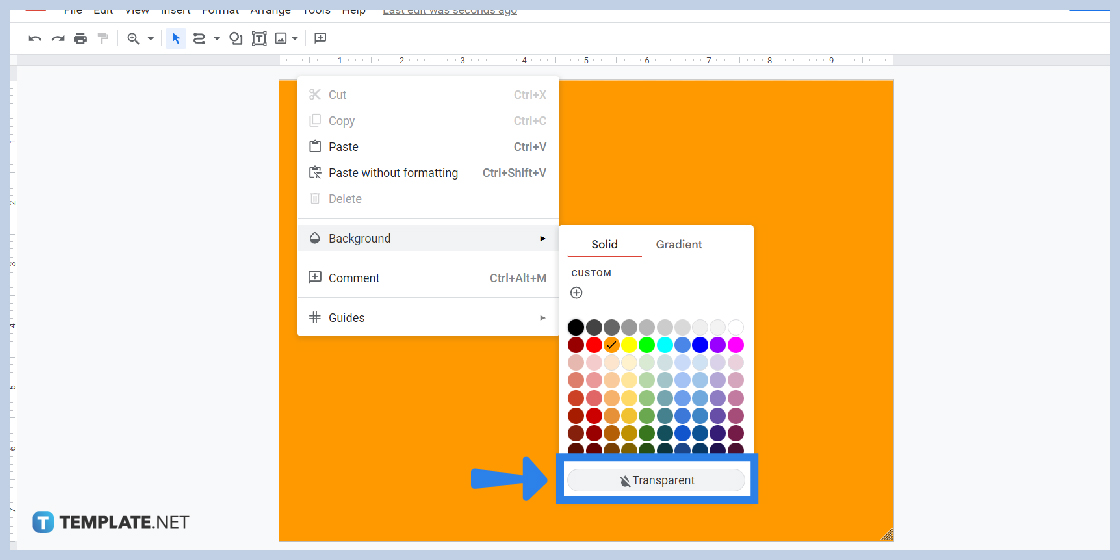1120x560 pixels.
Task: Choose Paste without formatting
Action: point(393,173)
